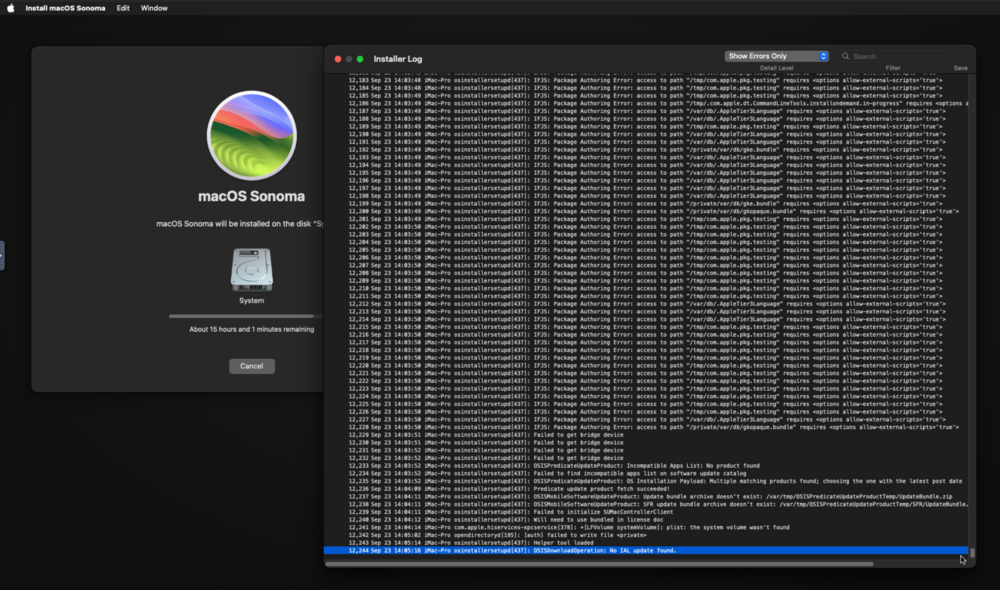
Task: Click the About 15 hours remaining text
Action: (251, 329)
